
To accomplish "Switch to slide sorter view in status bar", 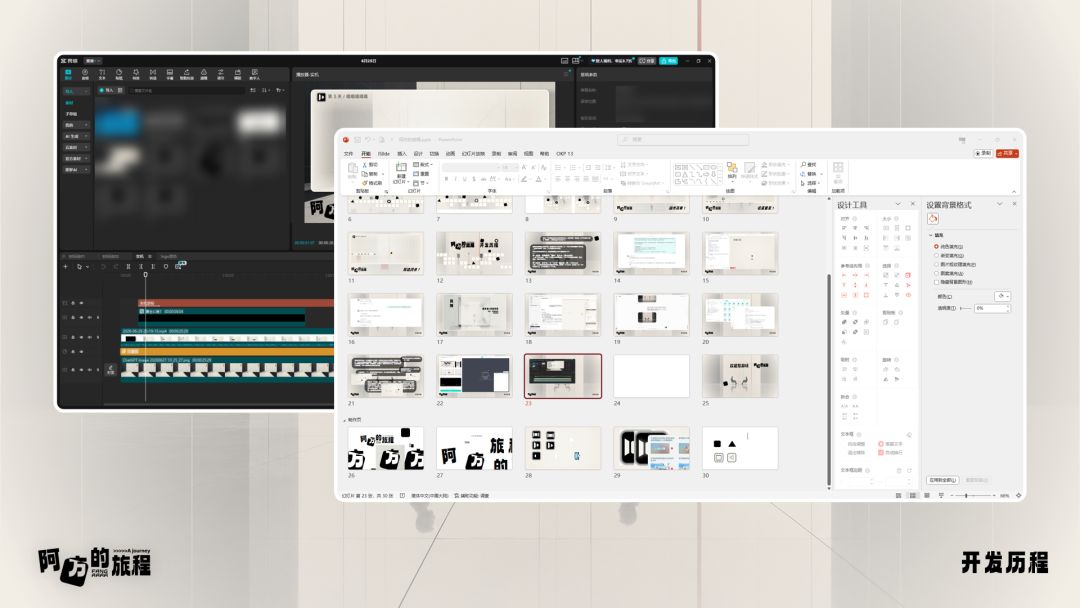I will (913, 496).
